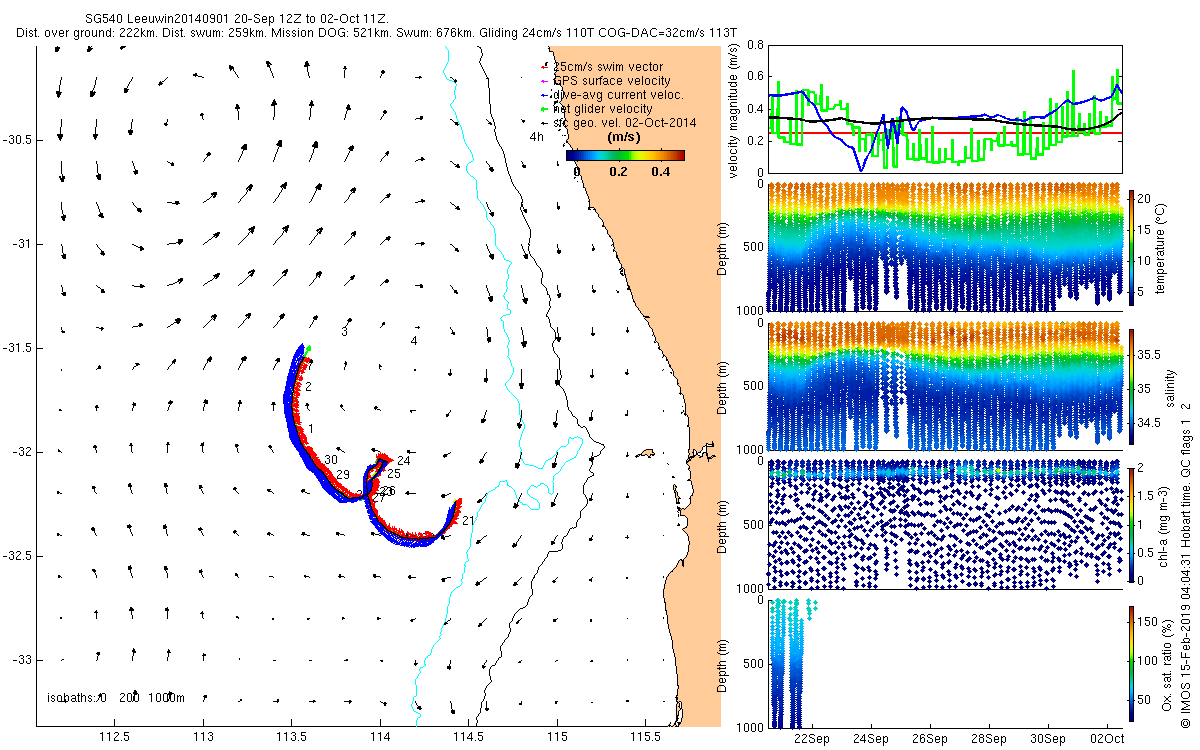Click the track day label '24'

(404, 460)
